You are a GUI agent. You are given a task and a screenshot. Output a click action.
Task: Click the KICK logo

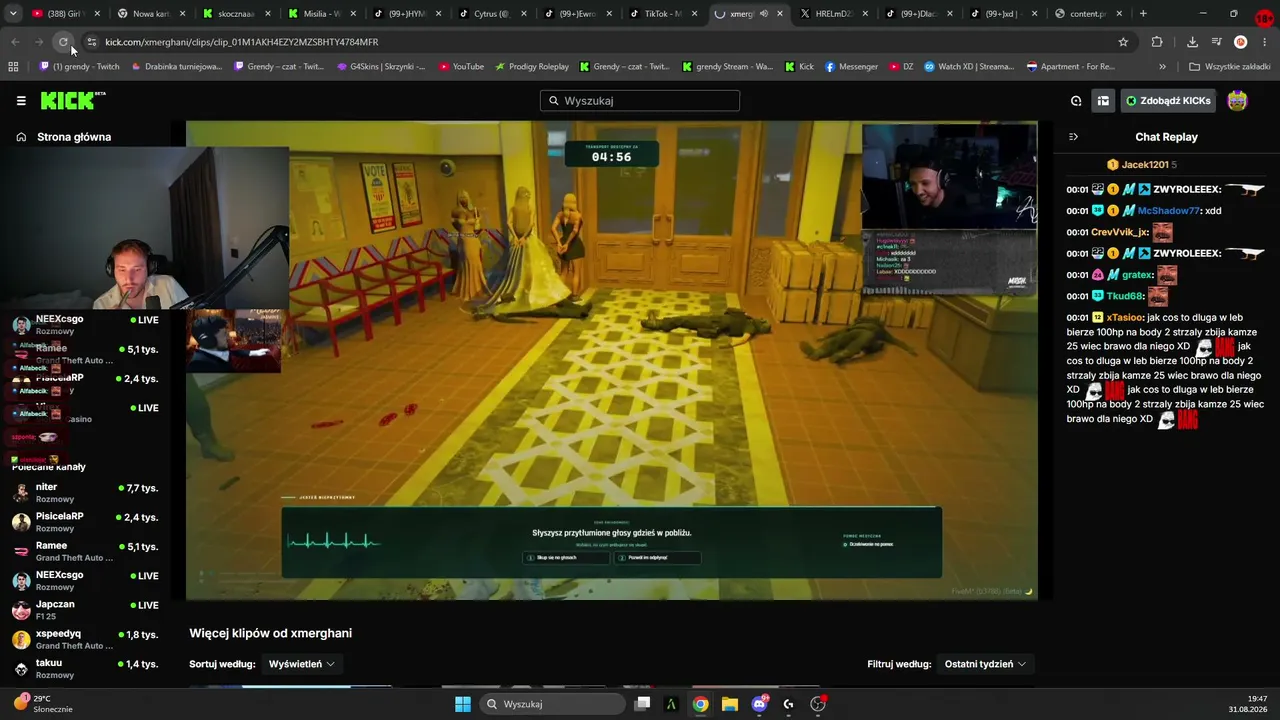click(73, 100)
